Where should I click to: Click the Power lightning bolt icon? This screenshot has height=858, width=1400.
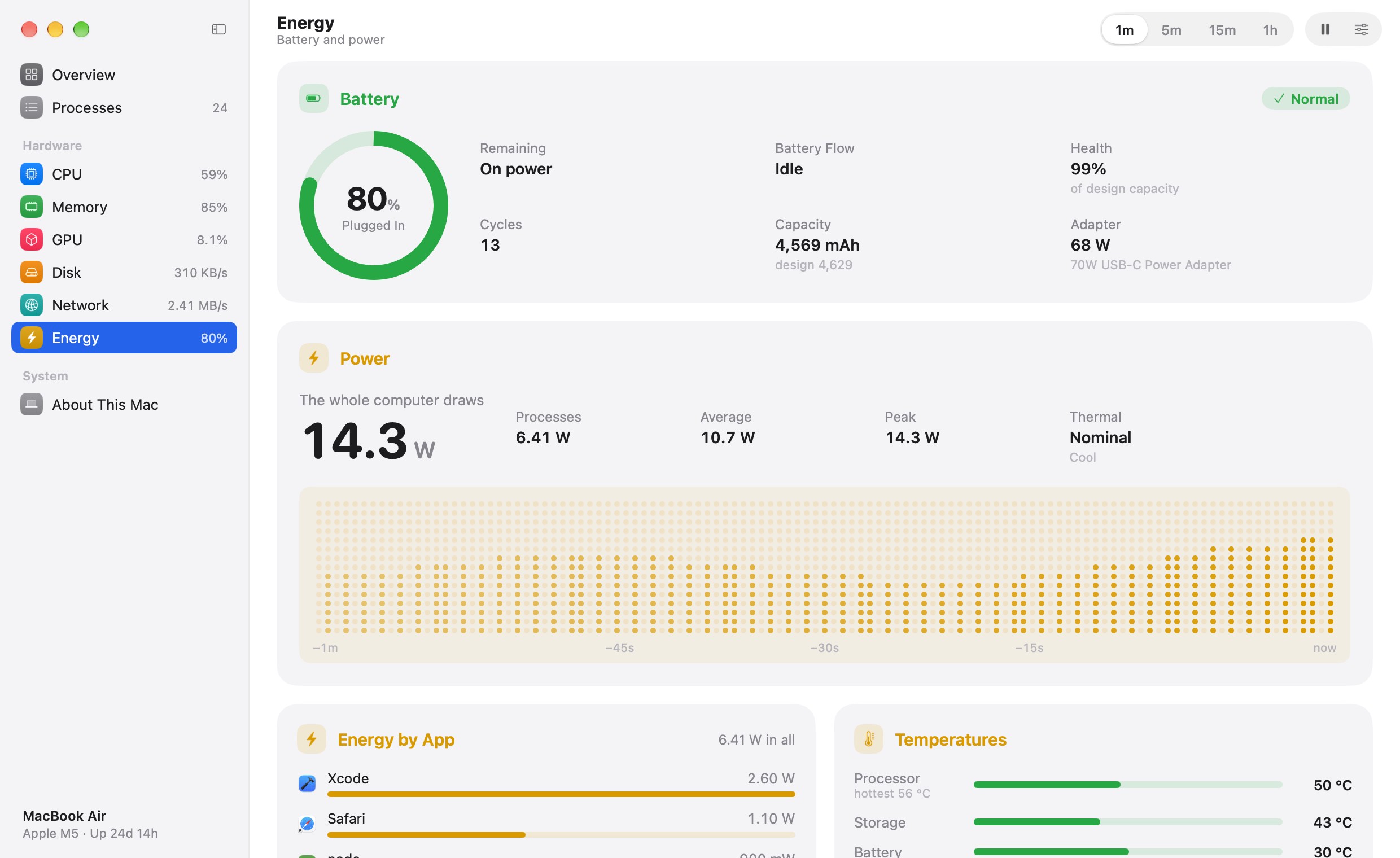[314, 358]
